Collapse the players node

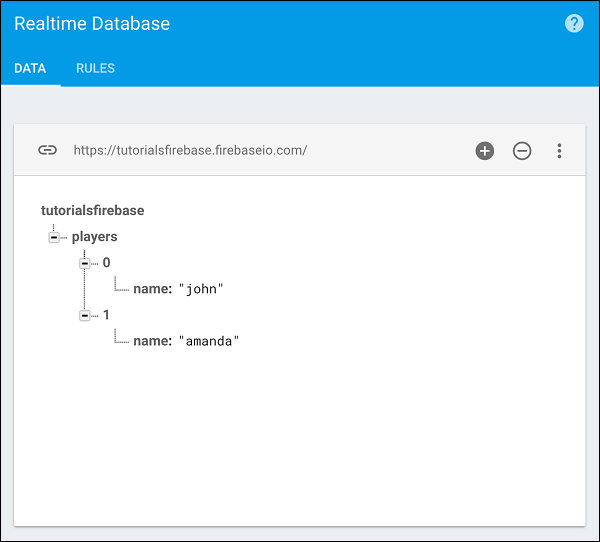pos(54,237)
